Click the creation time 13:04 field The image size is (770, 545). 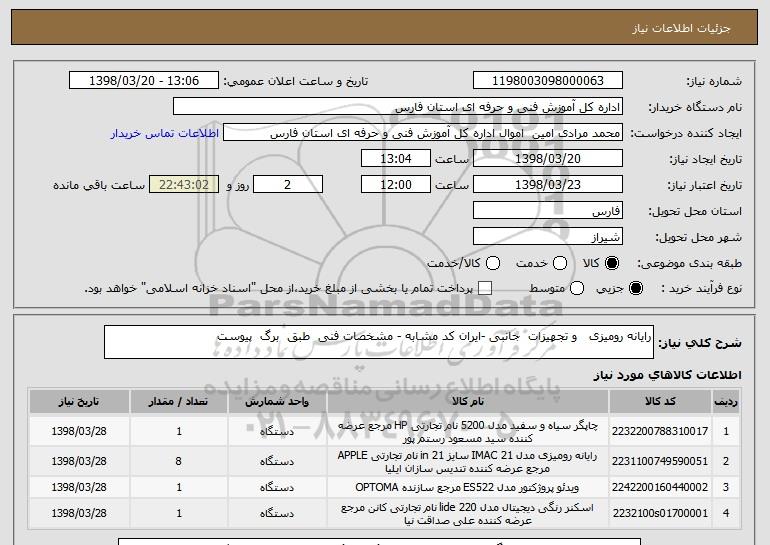click(x=396, y=159)
